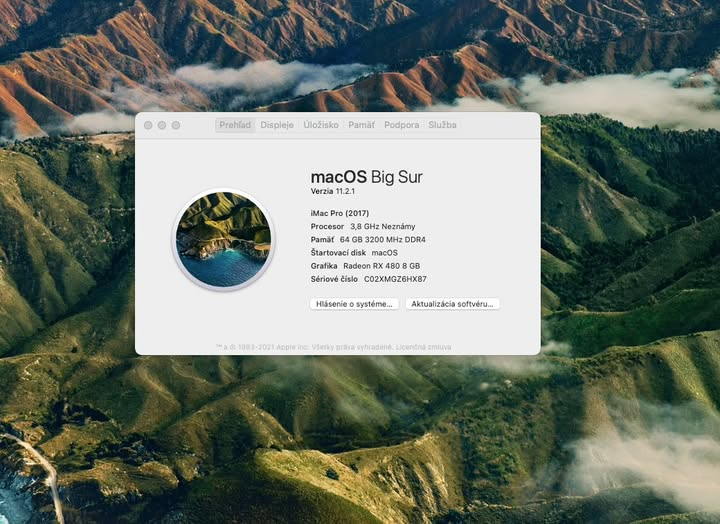Click the macOS Big Sur round logo

224,240
